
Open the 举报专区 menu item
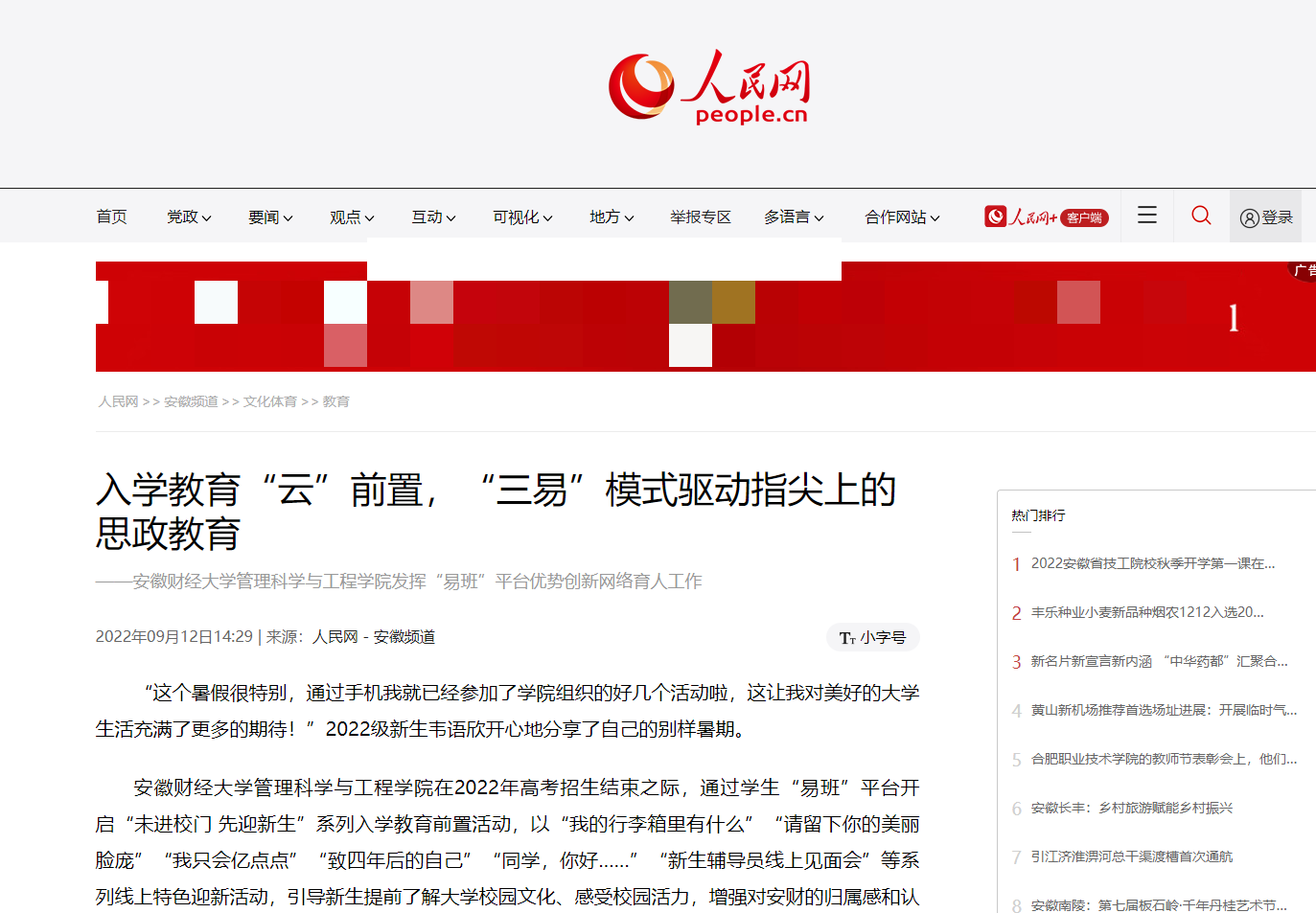700,217
